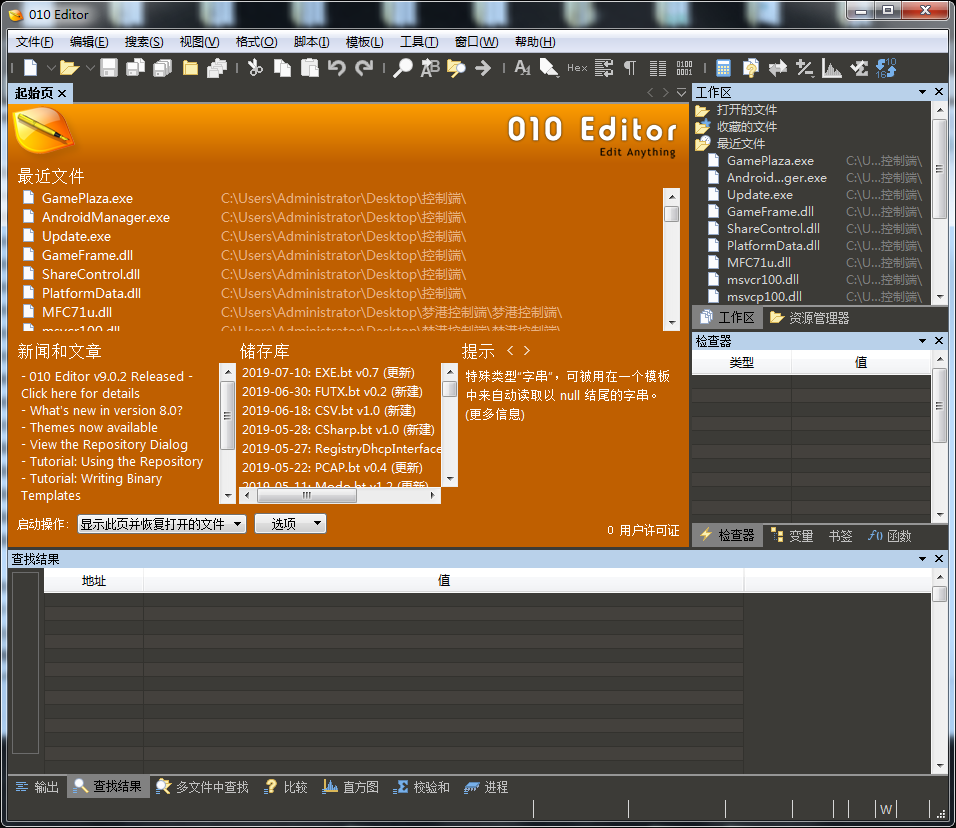Open the 多文件中查找 tab
The width and height of the screenshot is (956, 828).
click(202, 787)
